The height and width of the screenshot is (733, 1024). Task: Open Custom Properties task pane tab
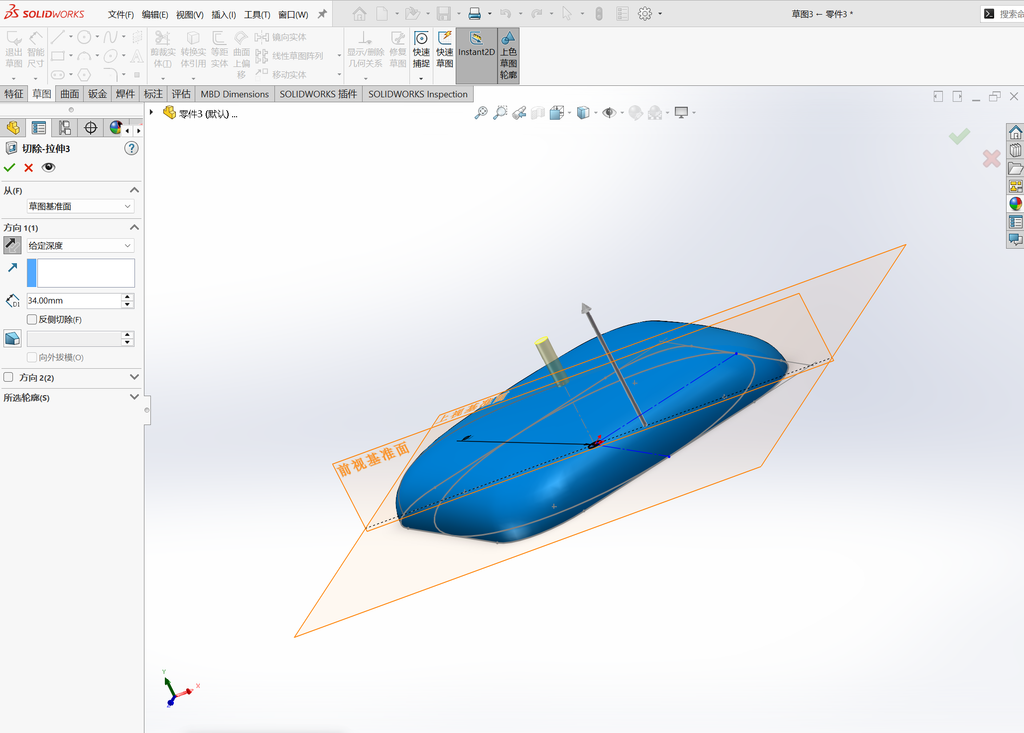click(1016, 222)
